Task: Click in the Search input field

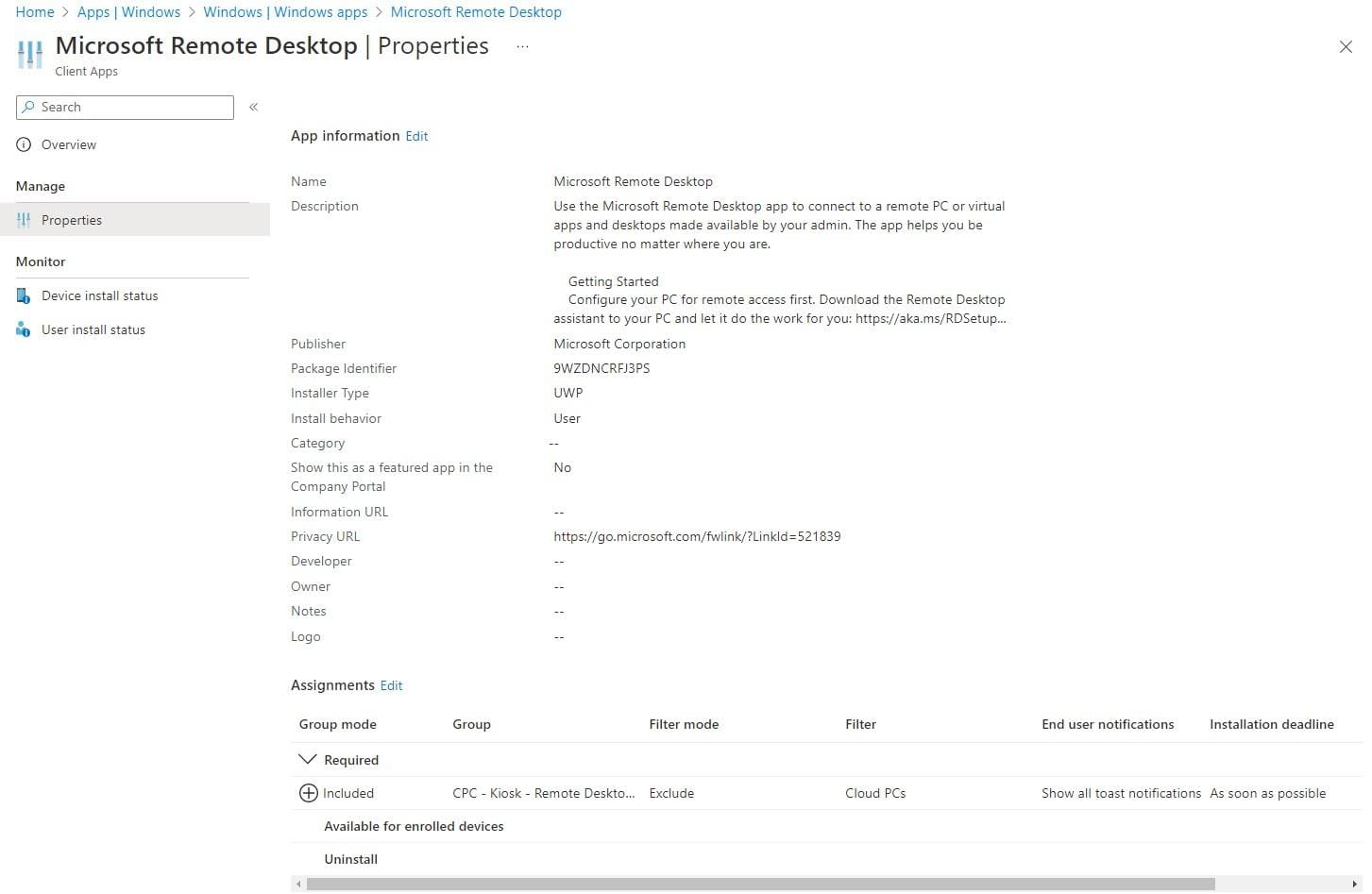Action: click(132, 107)
